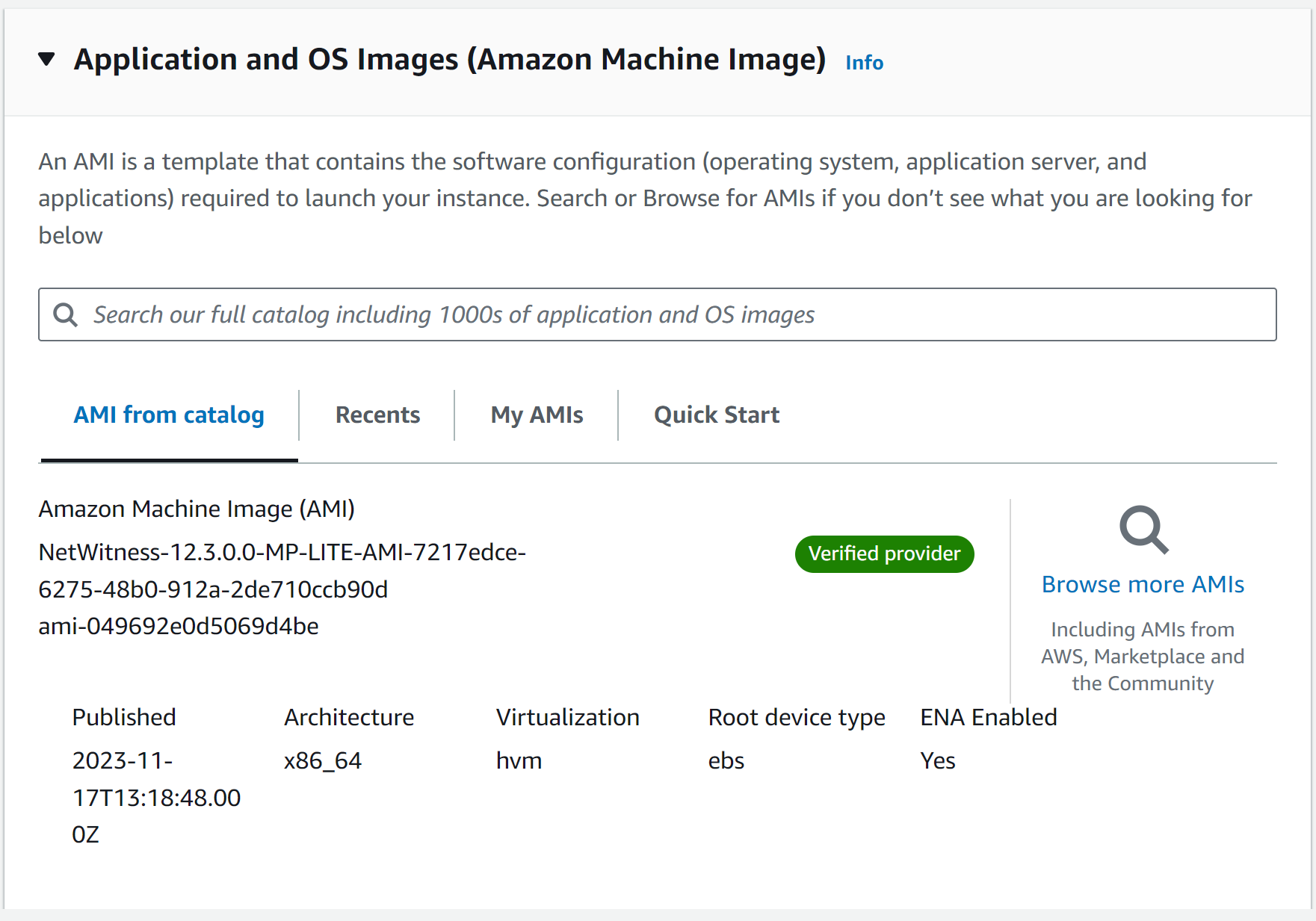
Task: Switch to the Quick Start tab
Action: (716, 415)
